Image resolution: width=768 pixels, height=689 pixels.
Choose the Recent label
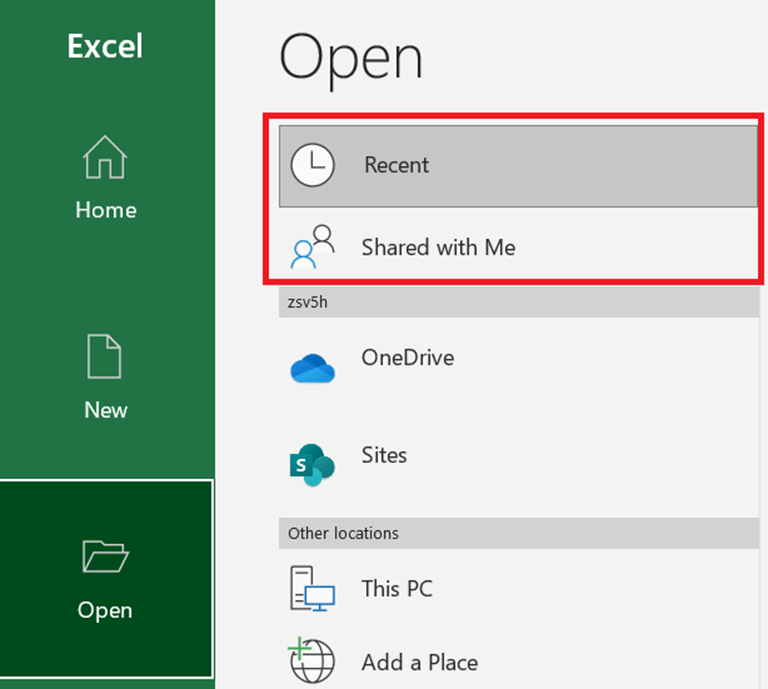pos(397,165)
